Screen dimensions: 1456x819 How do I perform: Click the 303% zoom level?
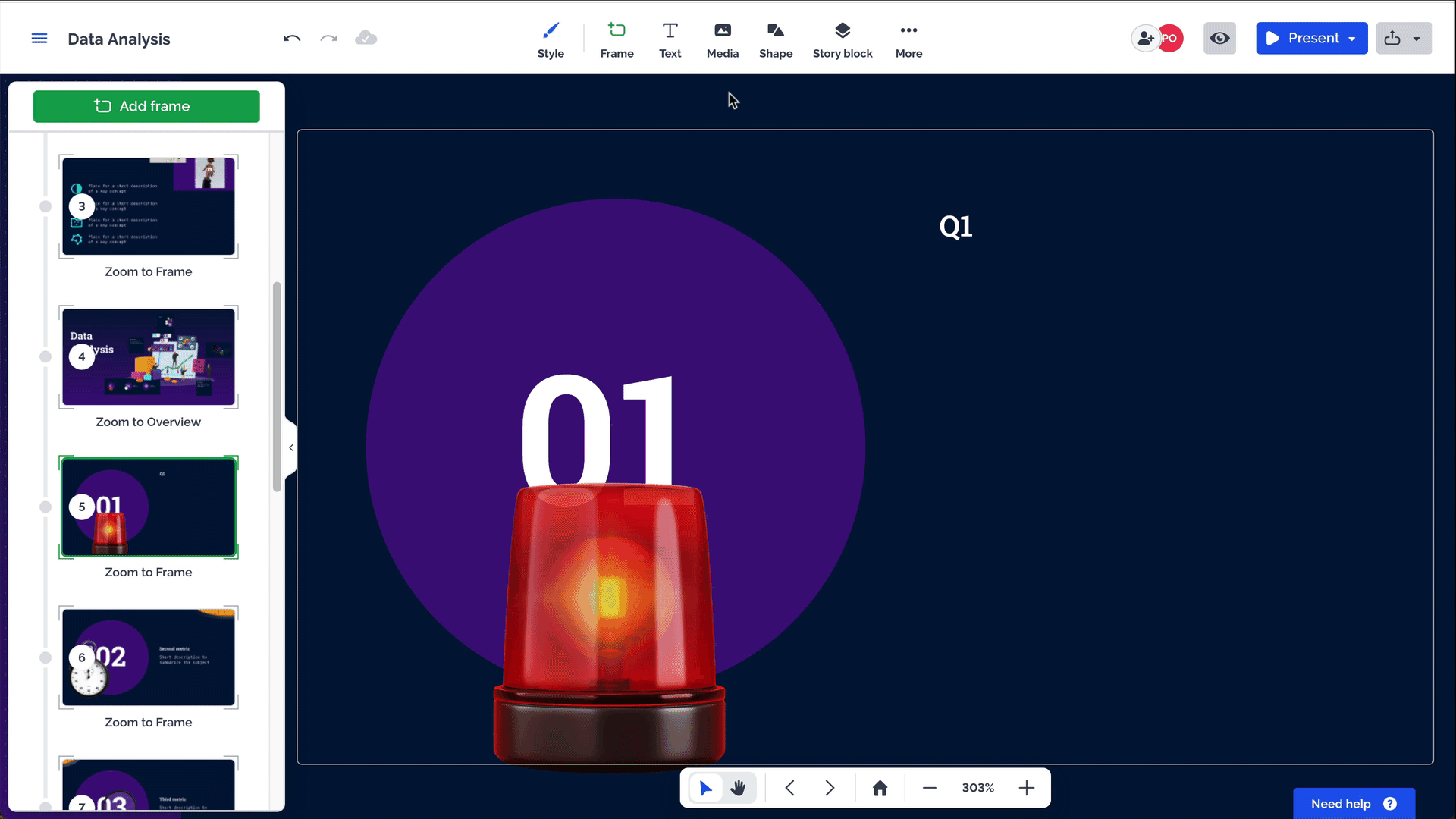(977, 788)
